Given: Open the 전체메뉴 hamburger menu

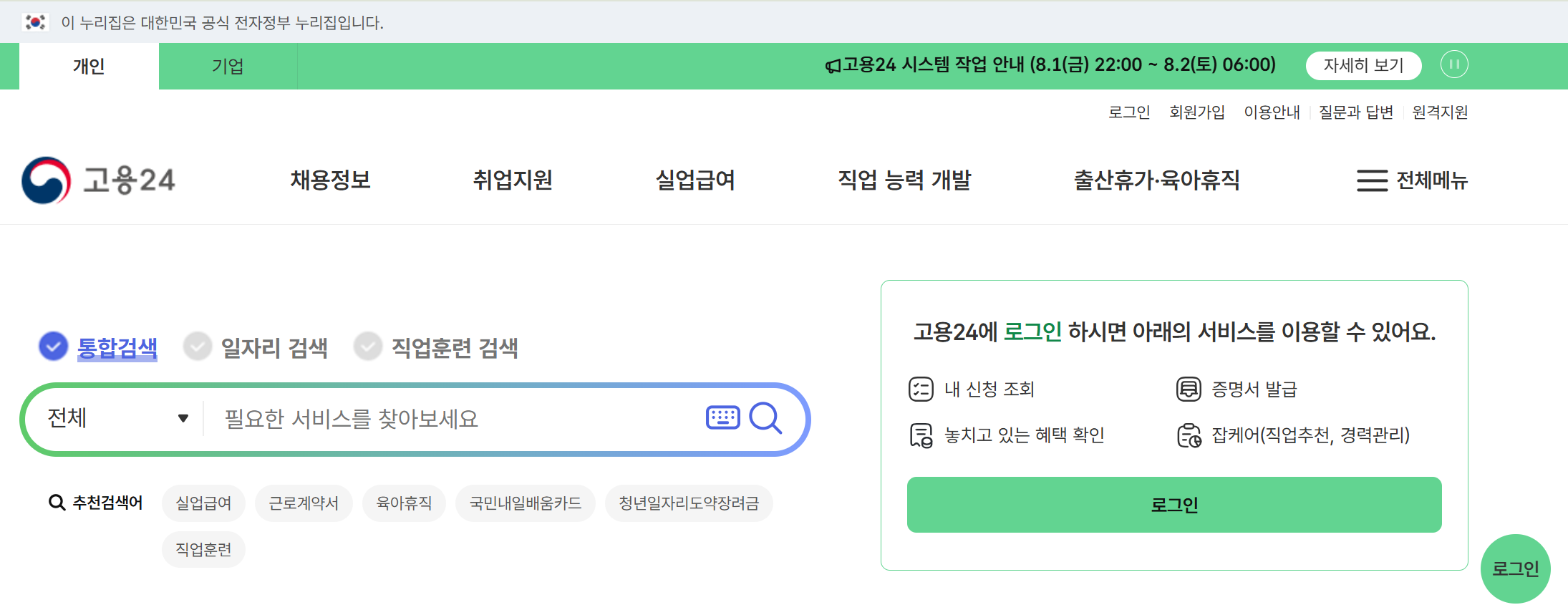Looking at the screenshot, I should (x=1371, y=181).
